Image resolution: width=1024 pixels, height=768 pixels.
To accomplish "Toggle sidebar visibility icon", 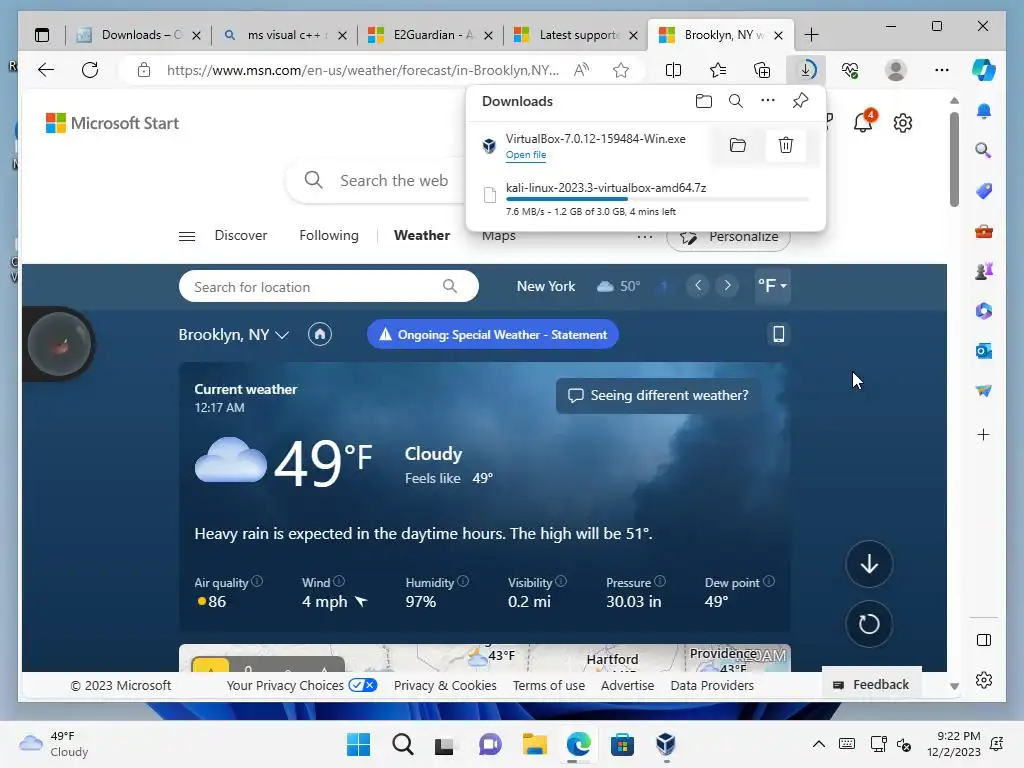I will pyautogui.click(x=984, y=640).
